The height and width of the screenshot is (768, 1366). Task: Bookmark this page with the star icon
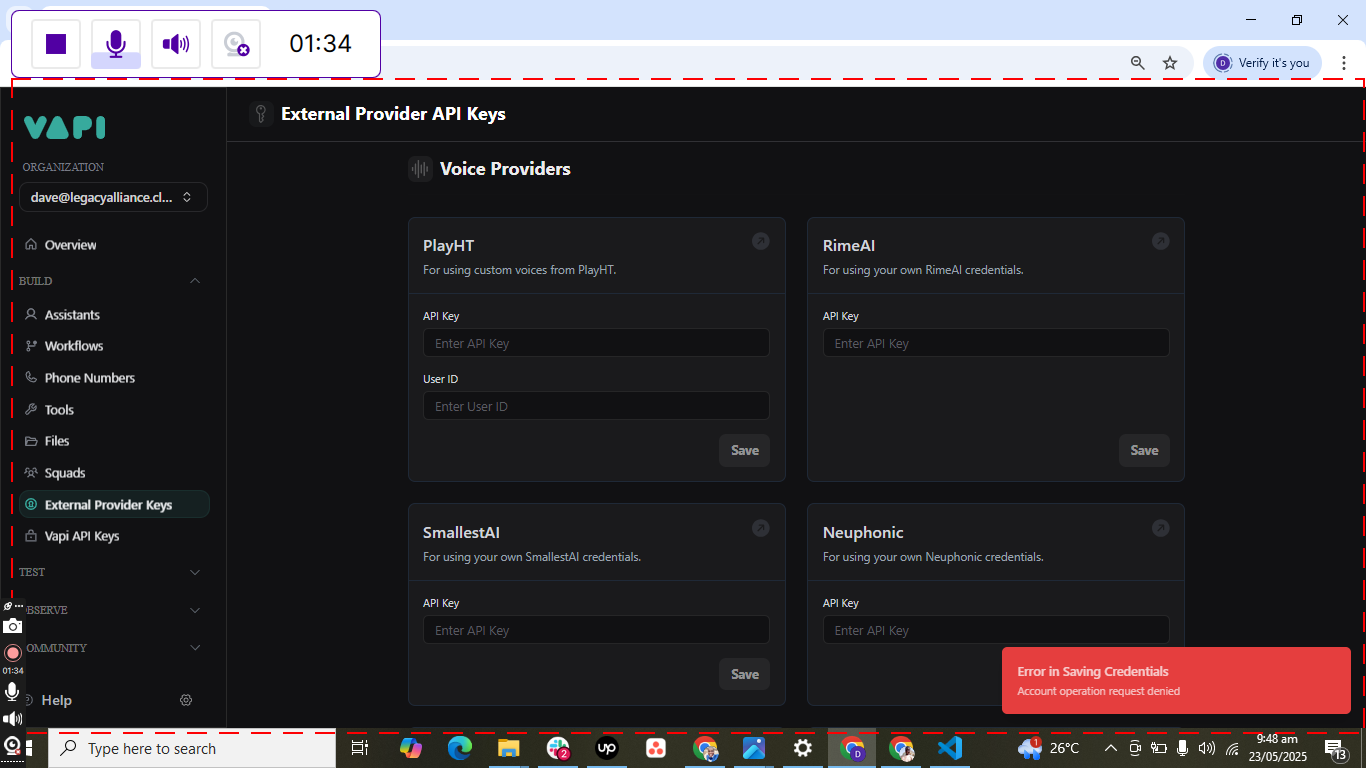pyautogui.click(x=1170, y=63)
